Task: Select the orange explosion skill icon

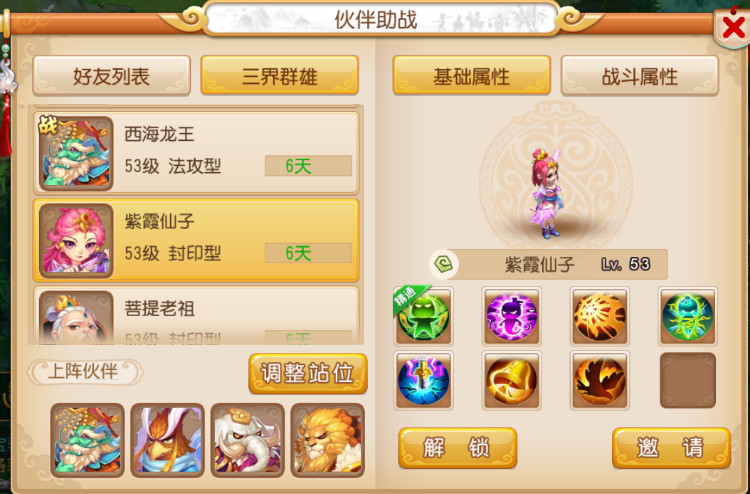Action: (599, 316)
